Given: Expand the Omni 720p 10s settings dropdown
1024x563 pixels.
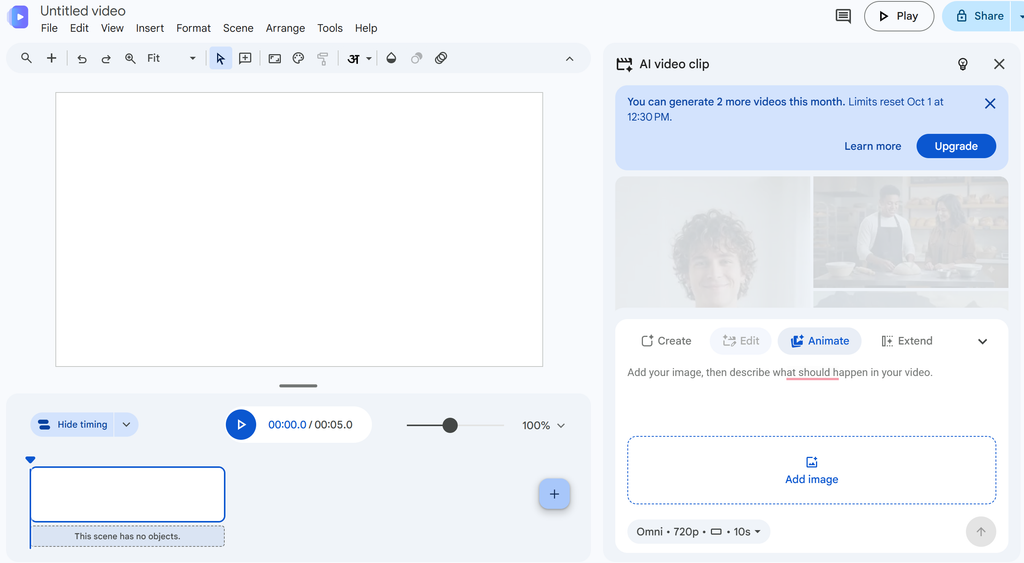Looking at the screenshot, I should tap(699, 532).
